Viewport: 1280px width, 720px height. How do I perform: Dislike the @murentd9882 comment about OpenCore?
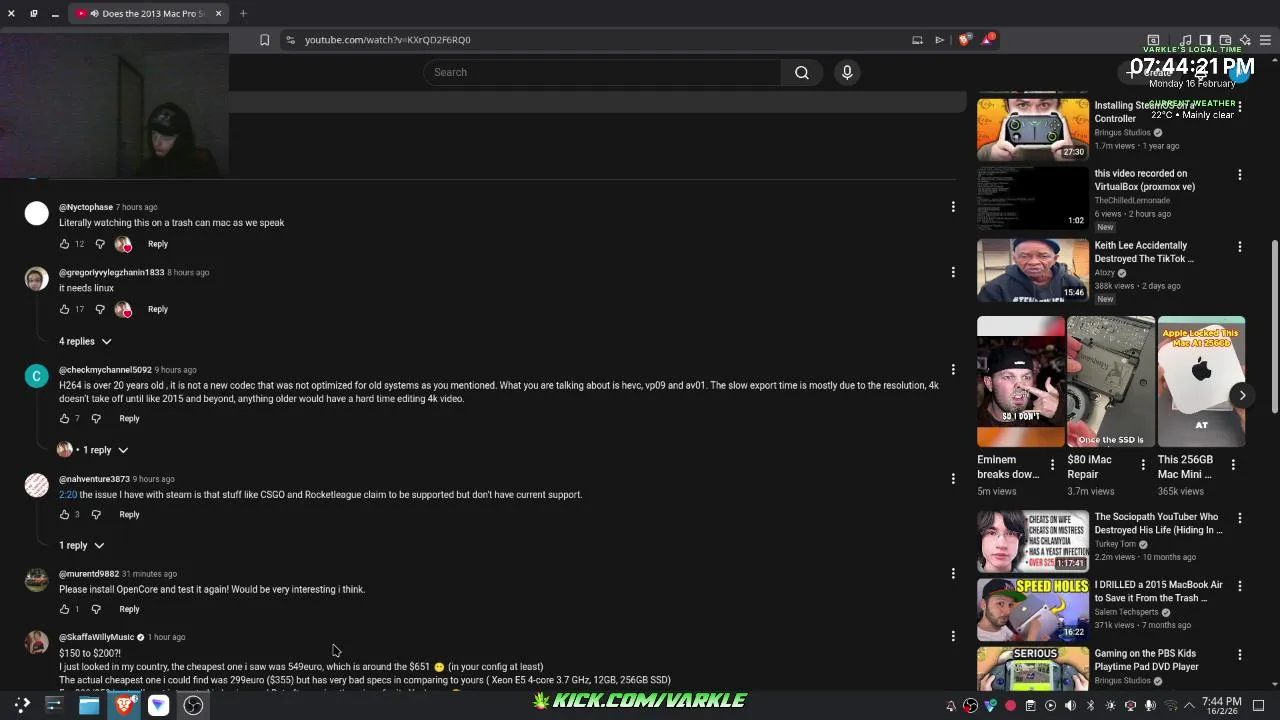click(96, 609)
